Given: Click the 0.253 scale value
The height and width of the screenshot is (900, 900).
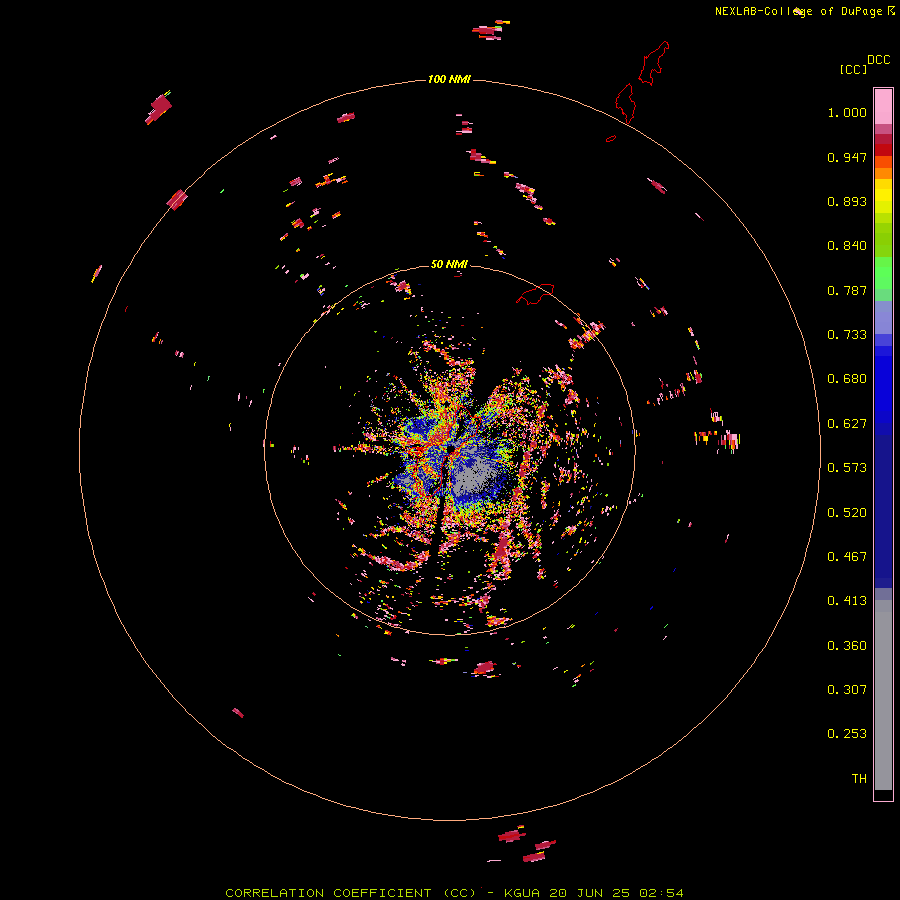Looking at the screenshot, I should click(x=847, y=734).
